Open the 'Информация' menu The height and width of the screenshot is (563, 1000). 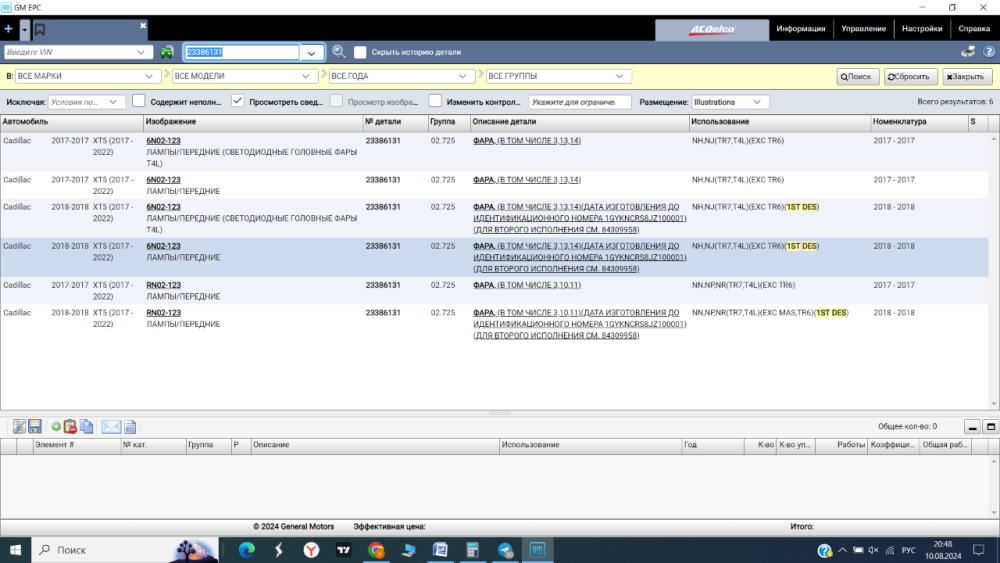coord(801,29)
